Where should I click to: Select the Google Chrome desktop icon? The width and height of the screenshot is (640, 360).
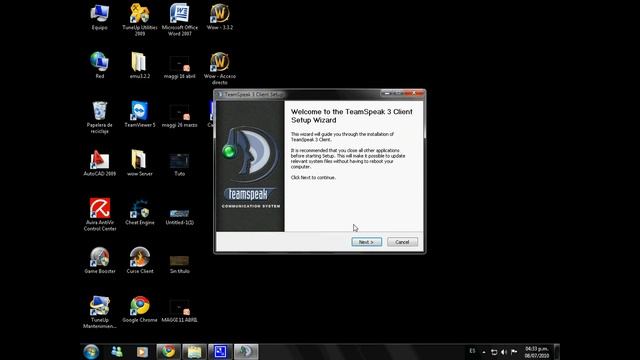(x=140, y=309)
